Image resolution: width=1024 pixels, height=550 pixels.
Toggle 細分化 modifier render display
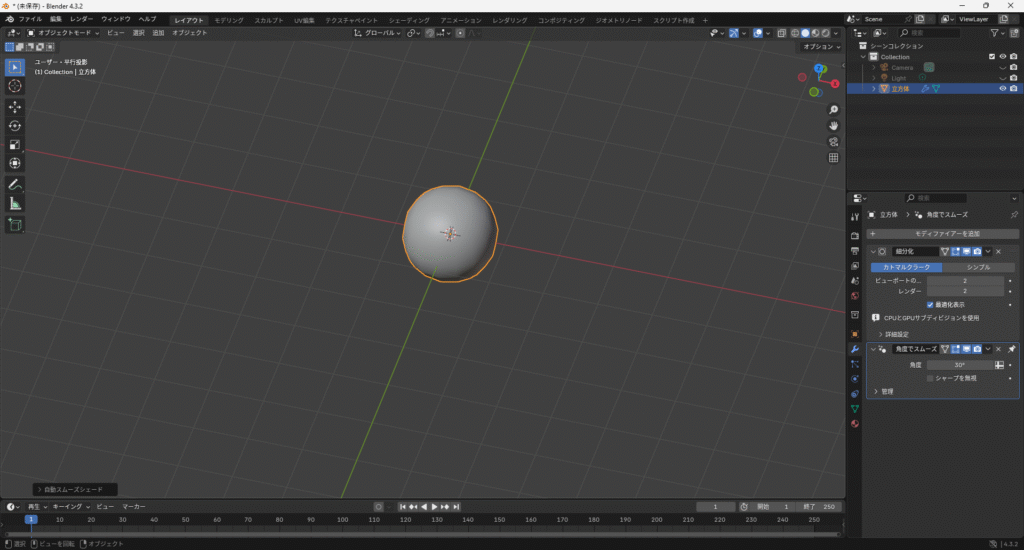977,251
